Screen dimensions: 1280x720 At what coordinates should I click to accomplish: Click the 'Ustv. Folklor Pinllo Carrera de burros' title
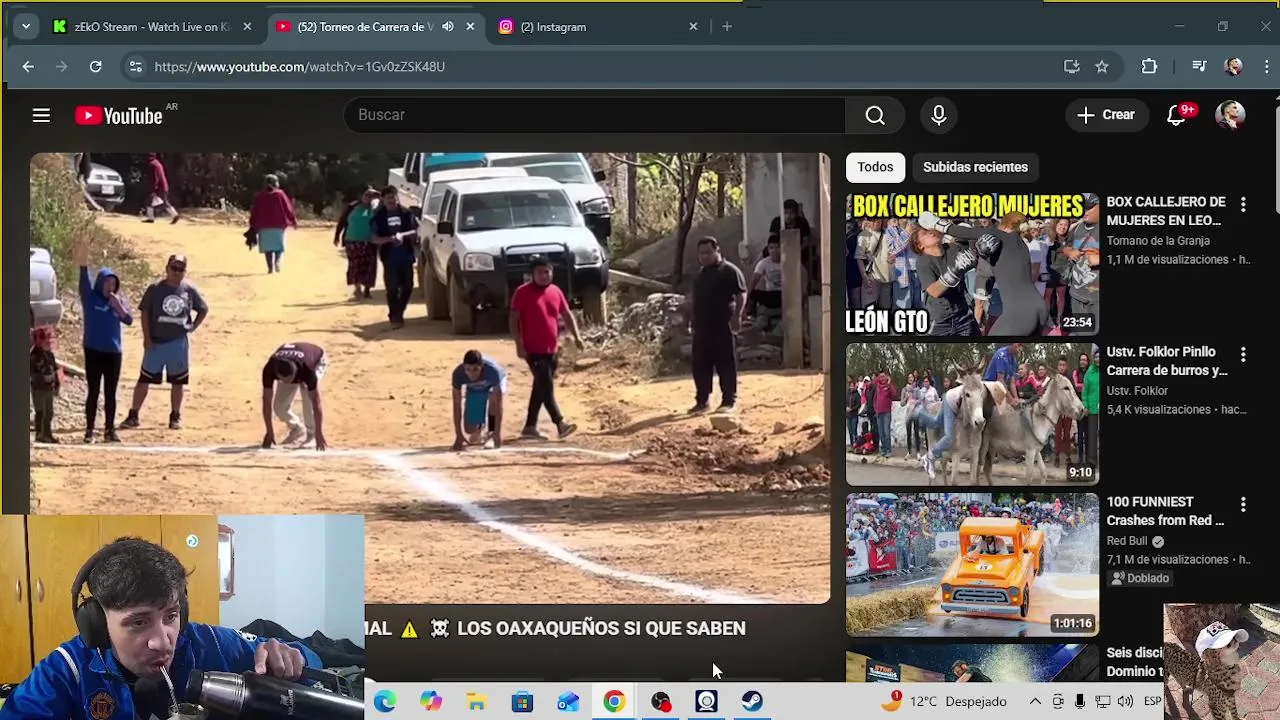coord(1166,361)
